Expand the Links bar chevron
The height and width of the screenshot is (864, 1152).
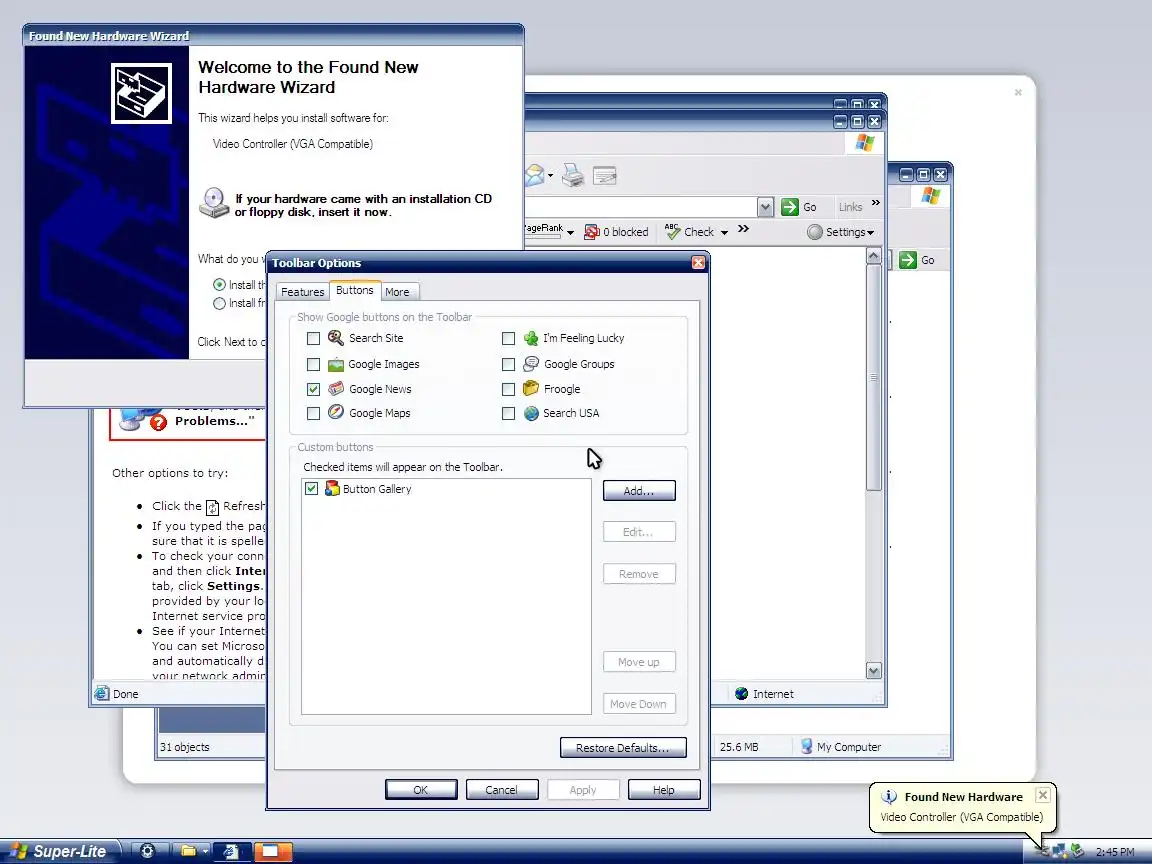pos(875,203)
